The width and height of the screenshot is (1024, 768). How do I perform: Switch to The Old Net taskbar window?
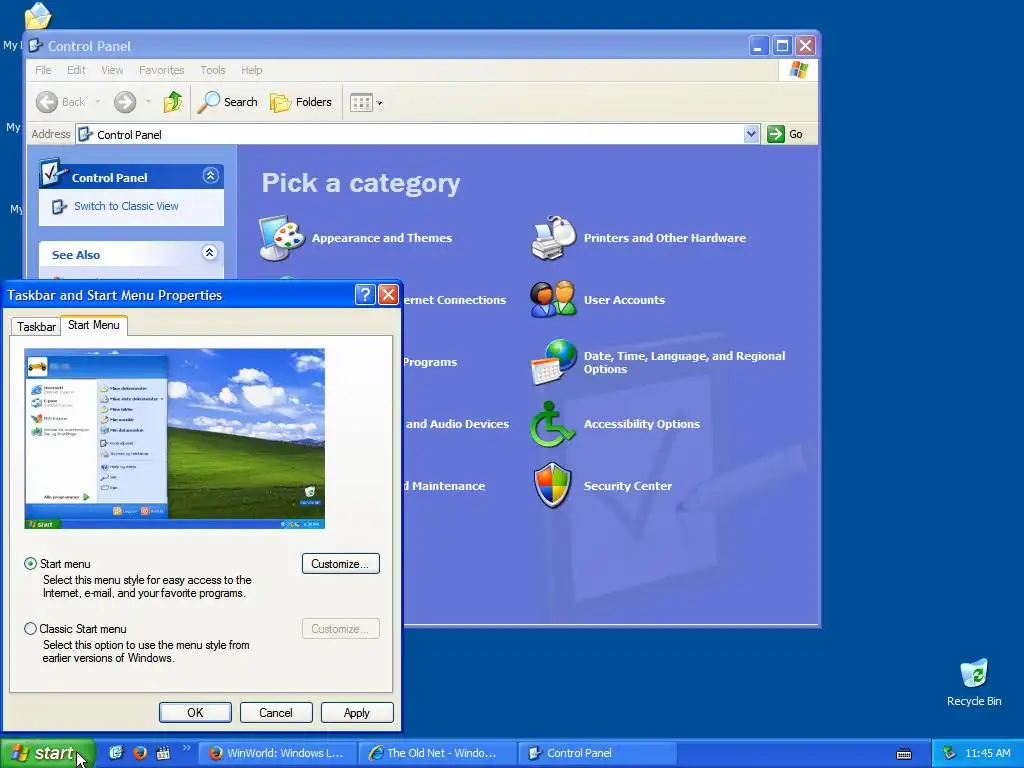pos(438,753)
